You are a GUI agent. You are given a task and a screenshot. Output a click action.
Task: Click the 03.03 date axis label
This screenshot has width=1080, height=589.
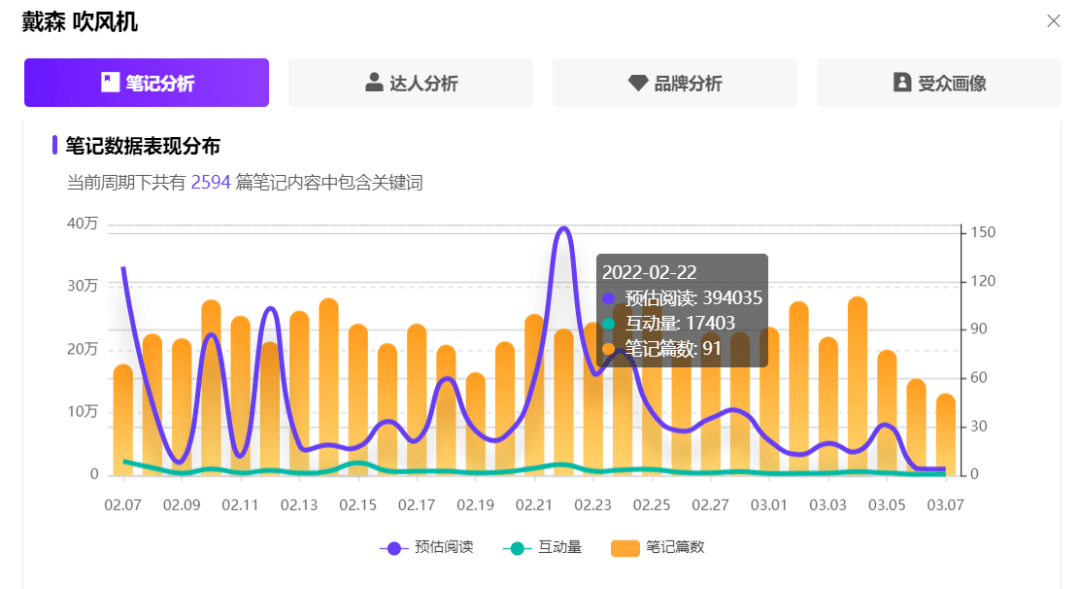pos(828,505)
